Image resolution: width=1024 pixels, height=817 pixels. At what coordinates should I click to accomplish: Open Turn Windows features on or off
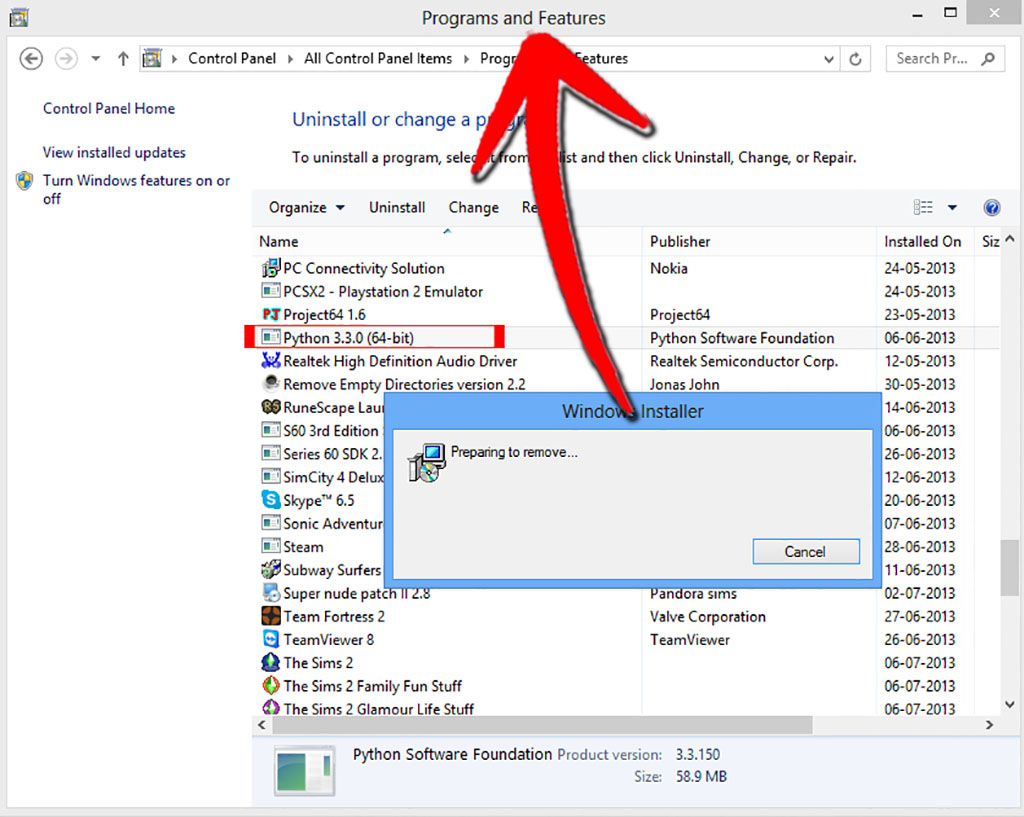(136, 189)
